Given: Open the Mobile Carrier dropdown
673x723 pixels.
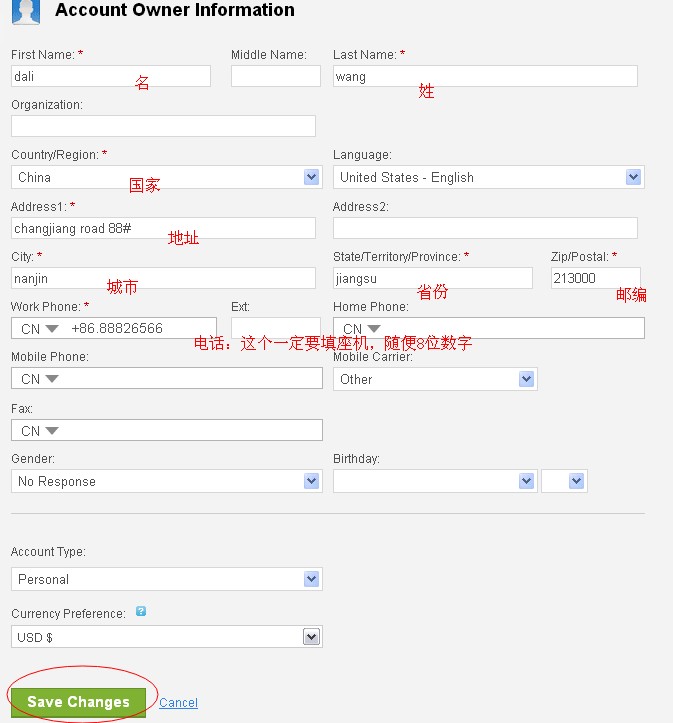Looking at the screenshot, I should [x=435, y=379].
